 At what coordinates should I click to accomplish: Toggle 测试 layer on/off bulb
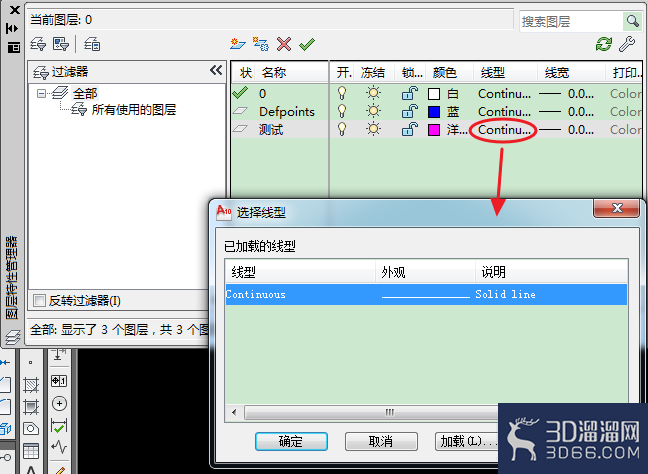pyautogui.click(x=342, y=129)
